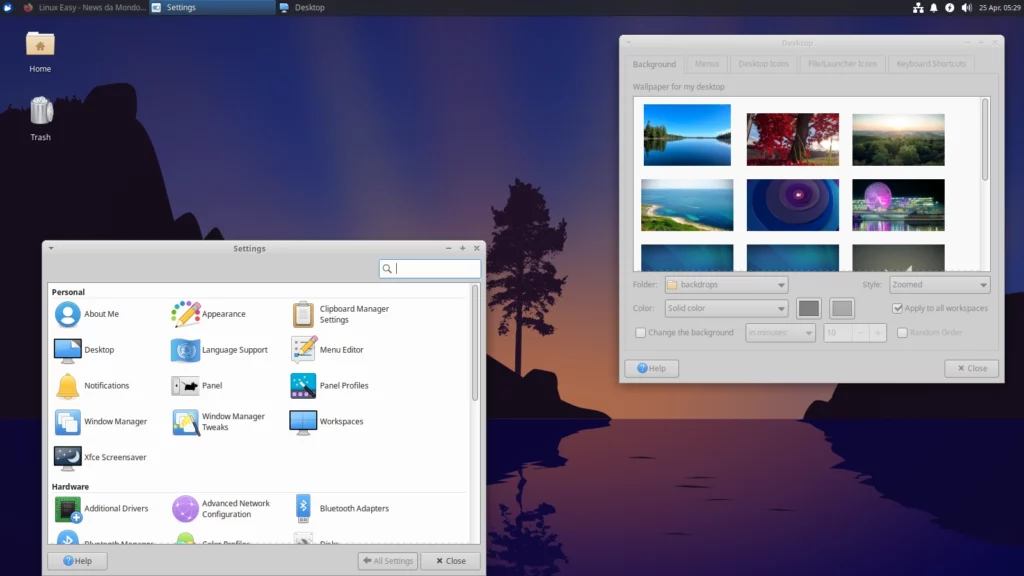Open Bluetooth Adapters settings
The image size is (1024, 576).
(302, 508)
